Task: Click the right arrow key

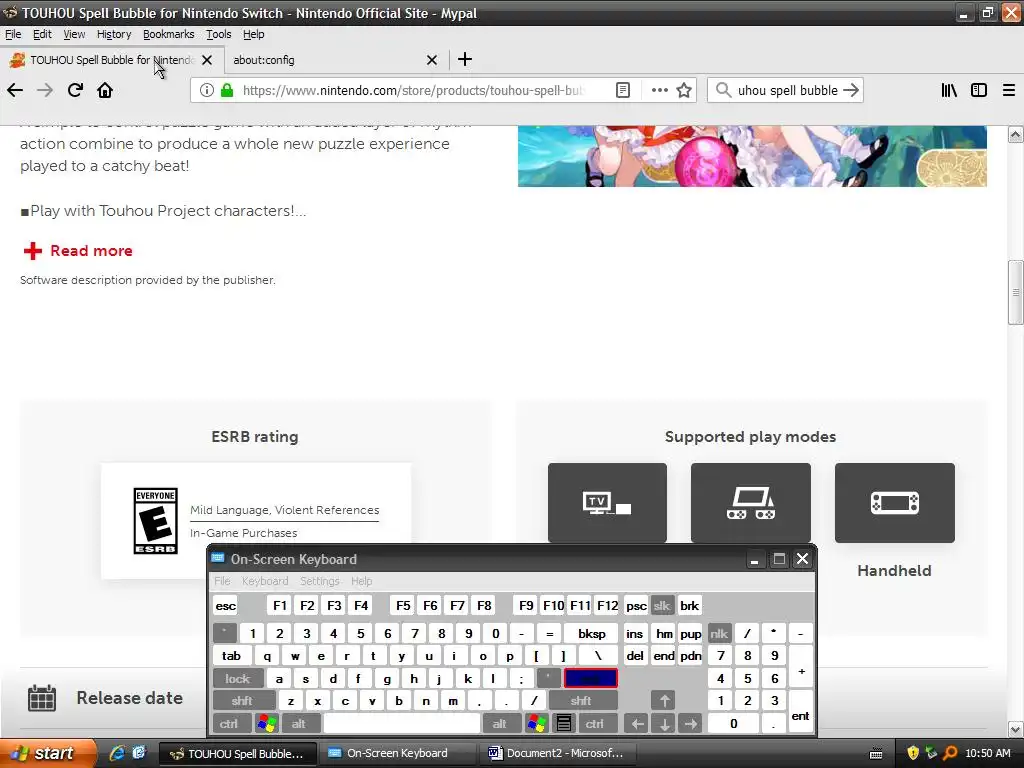Action: pos(690,724)
